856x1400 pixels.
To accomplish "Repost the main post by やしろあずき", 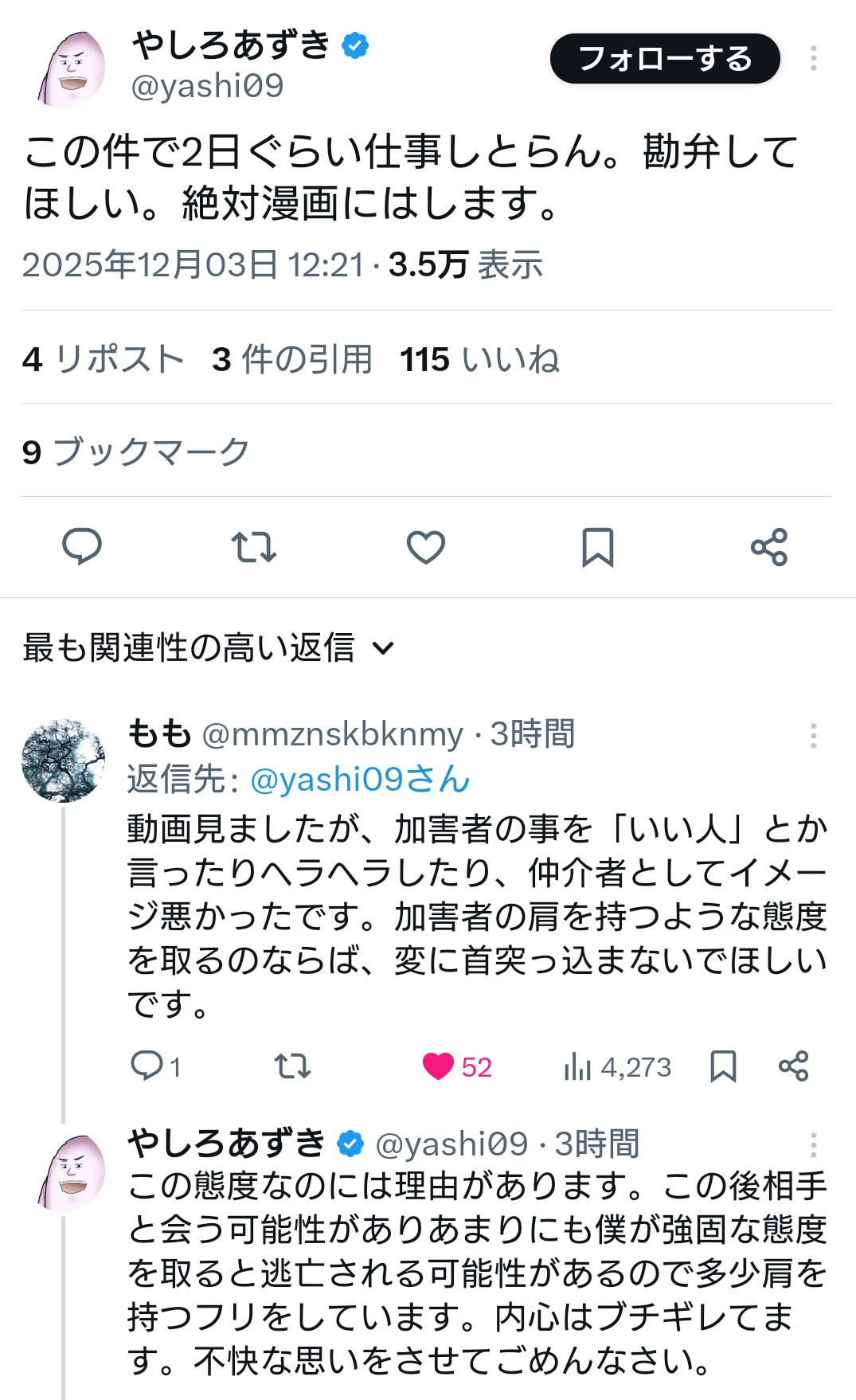I will point(254,547).
